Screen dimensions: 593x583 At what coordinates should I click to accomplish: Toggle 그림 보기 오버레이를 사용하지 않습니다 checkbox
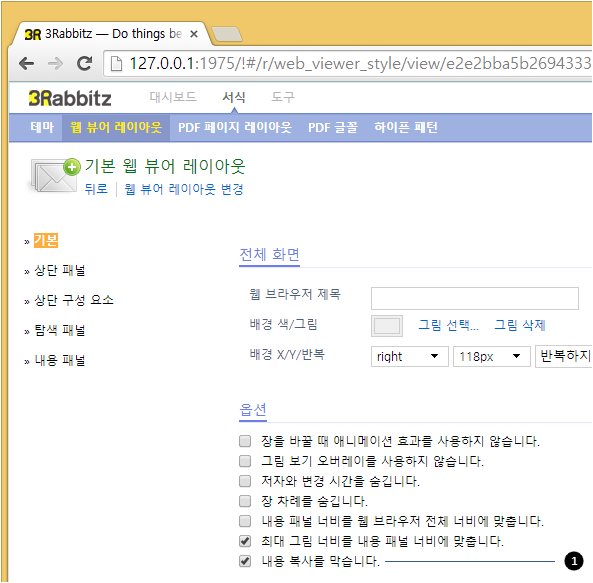245,461
